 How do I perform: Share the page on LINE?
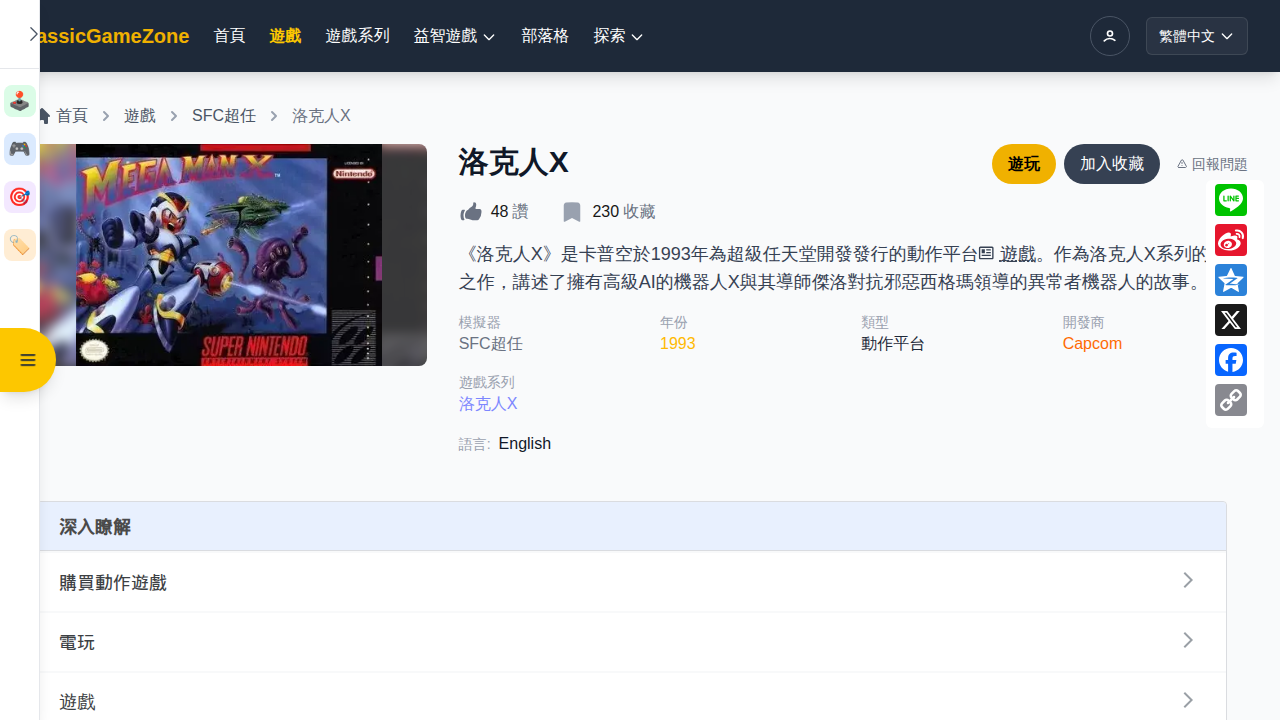1231,200
